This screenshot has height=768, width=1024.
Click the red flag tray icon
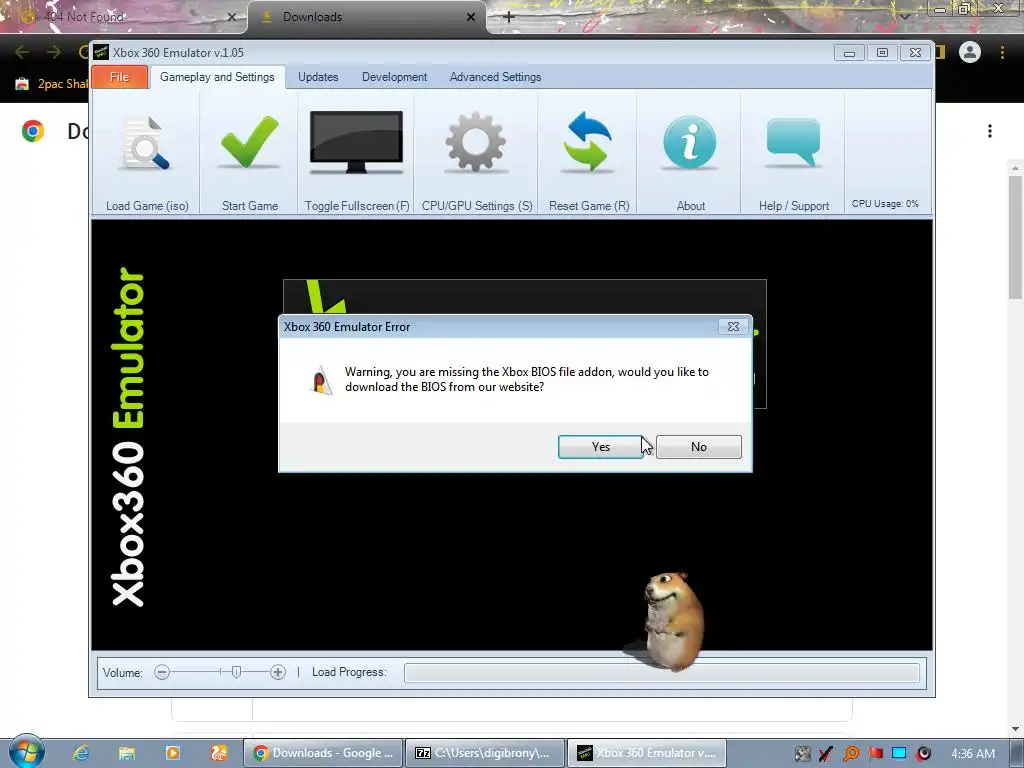click(x=875, y=754)
